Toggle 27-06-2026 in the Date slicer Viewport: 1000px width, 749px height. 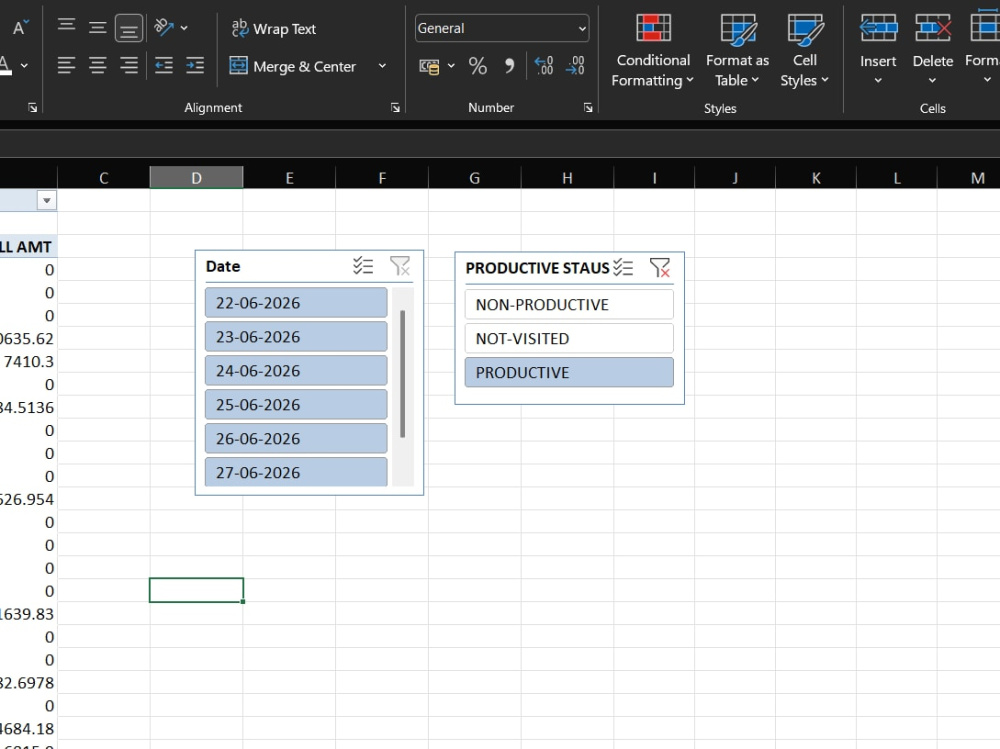(x=296, y=471)
